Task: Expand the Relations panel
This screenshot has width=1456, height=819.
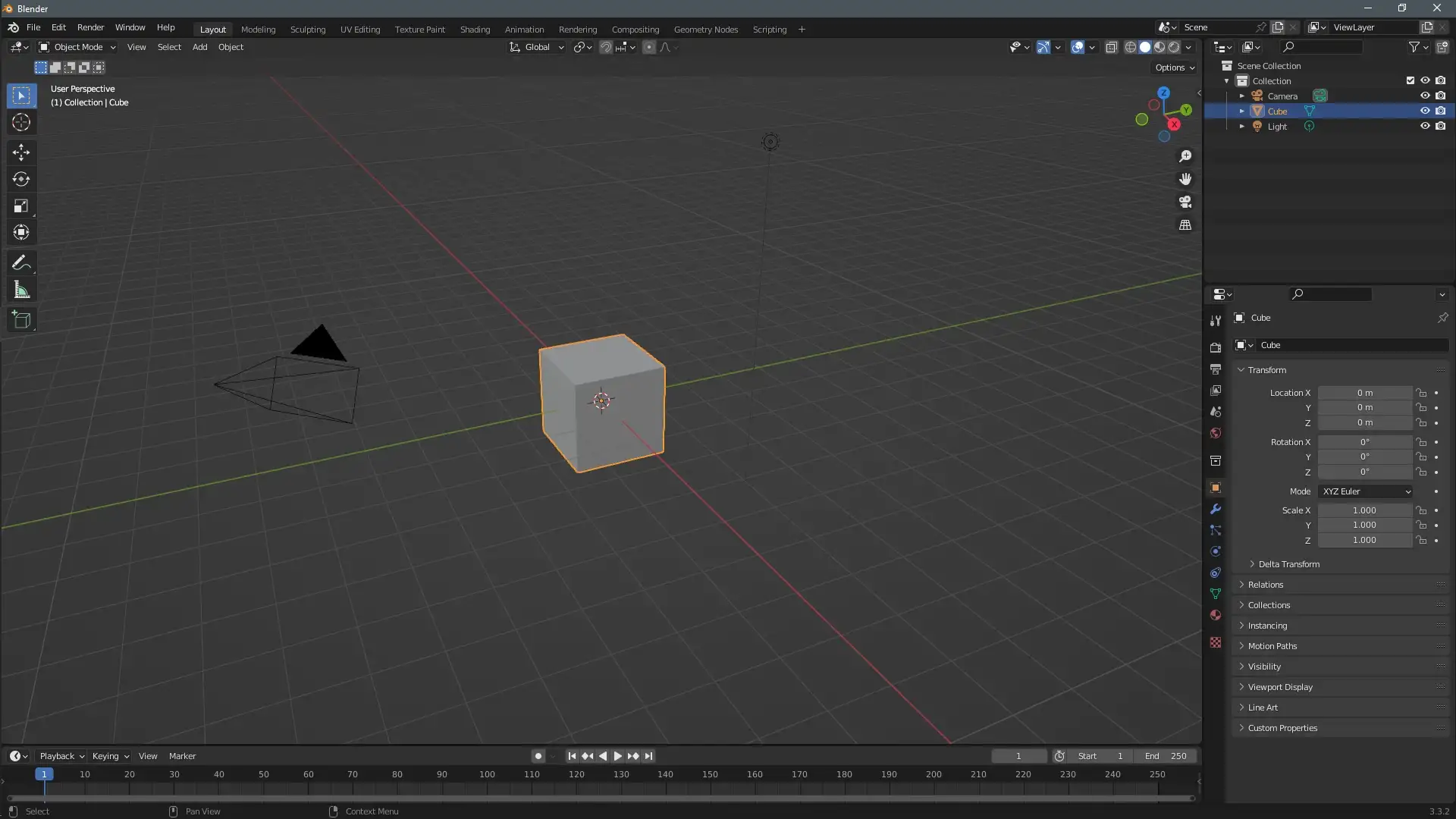Action: (1266, 585)
